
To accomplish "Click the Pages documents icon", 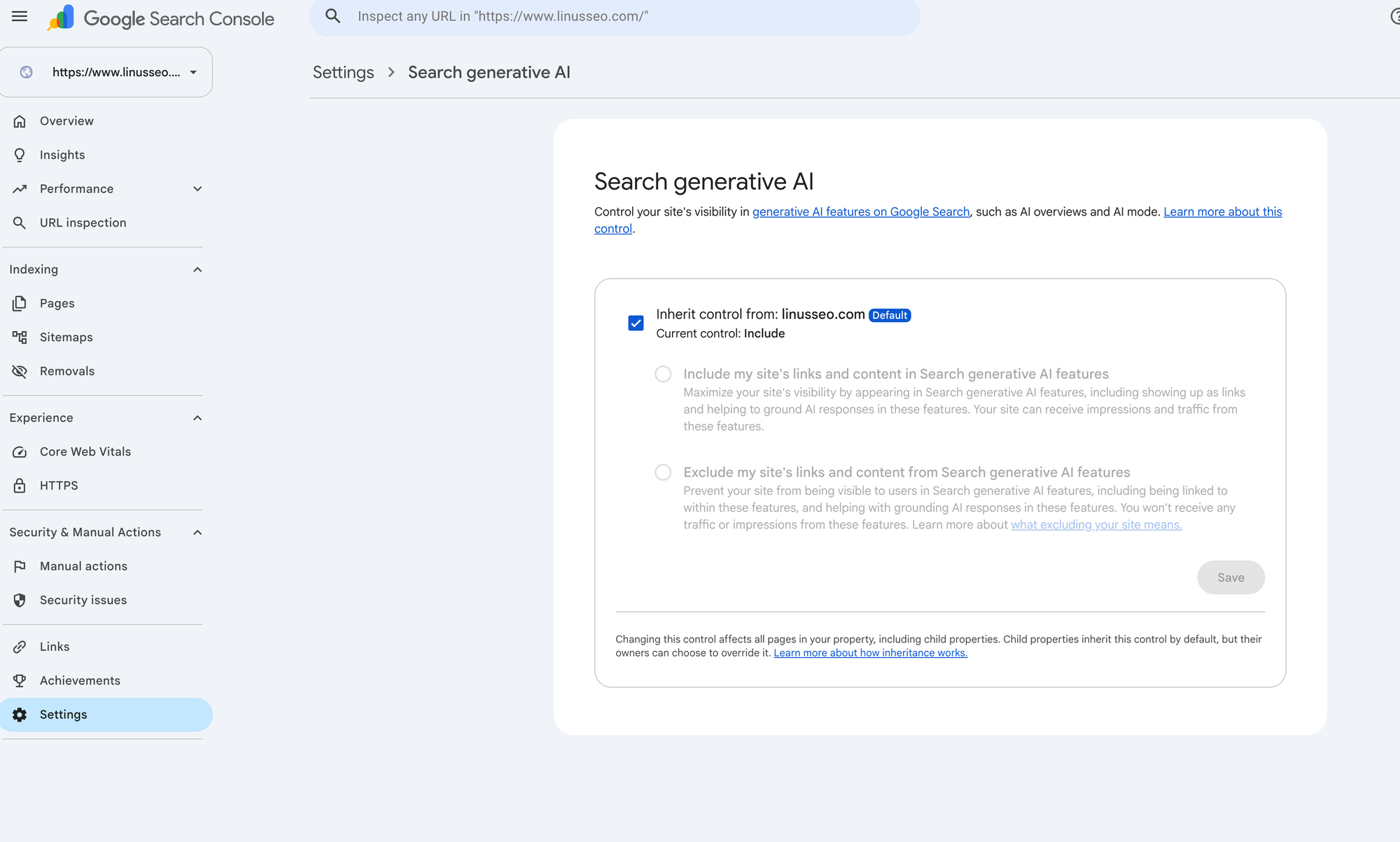I will point(20,303).
